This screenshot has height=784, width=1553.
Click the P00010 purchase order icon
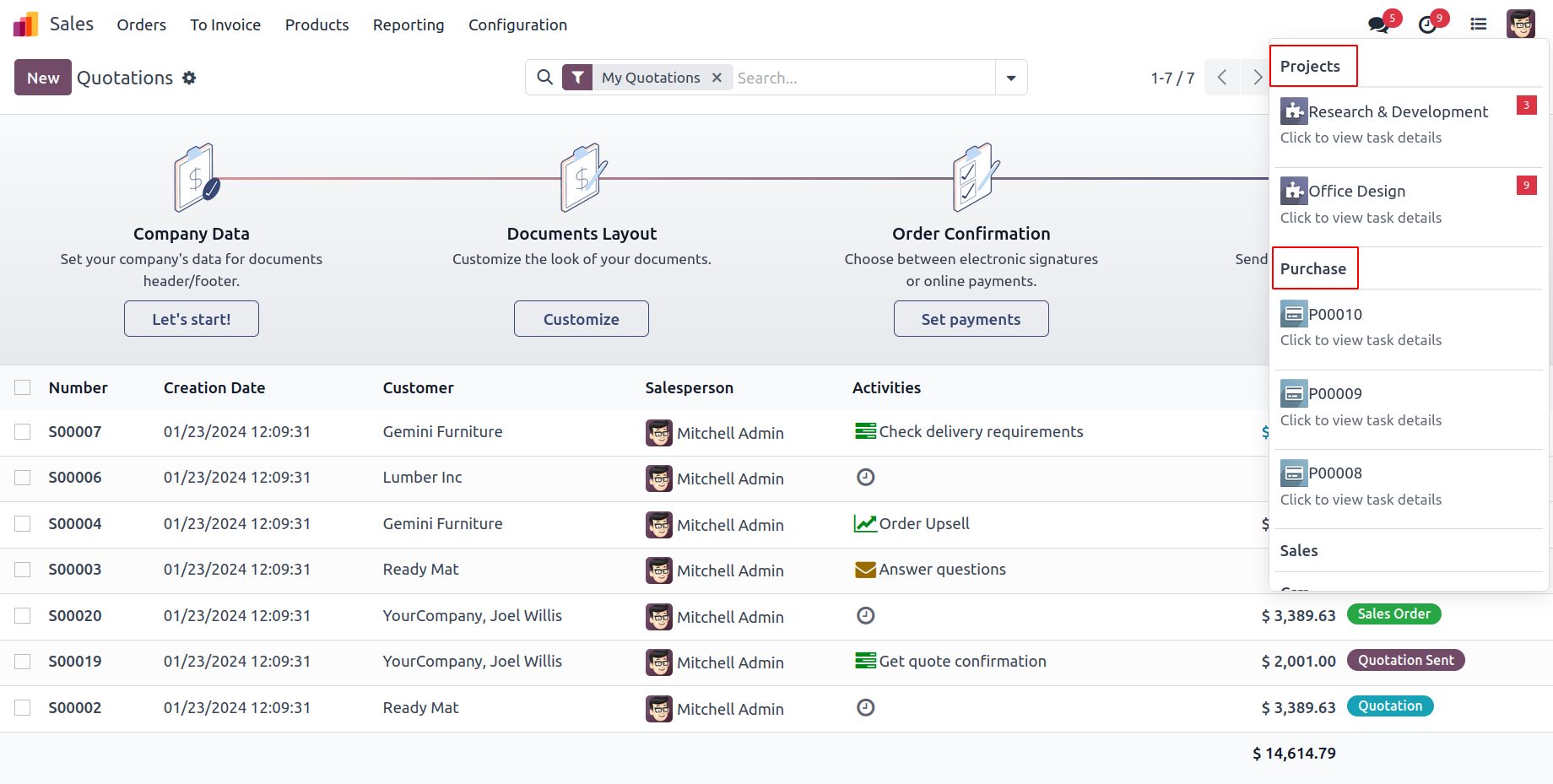click(1294, 314)
